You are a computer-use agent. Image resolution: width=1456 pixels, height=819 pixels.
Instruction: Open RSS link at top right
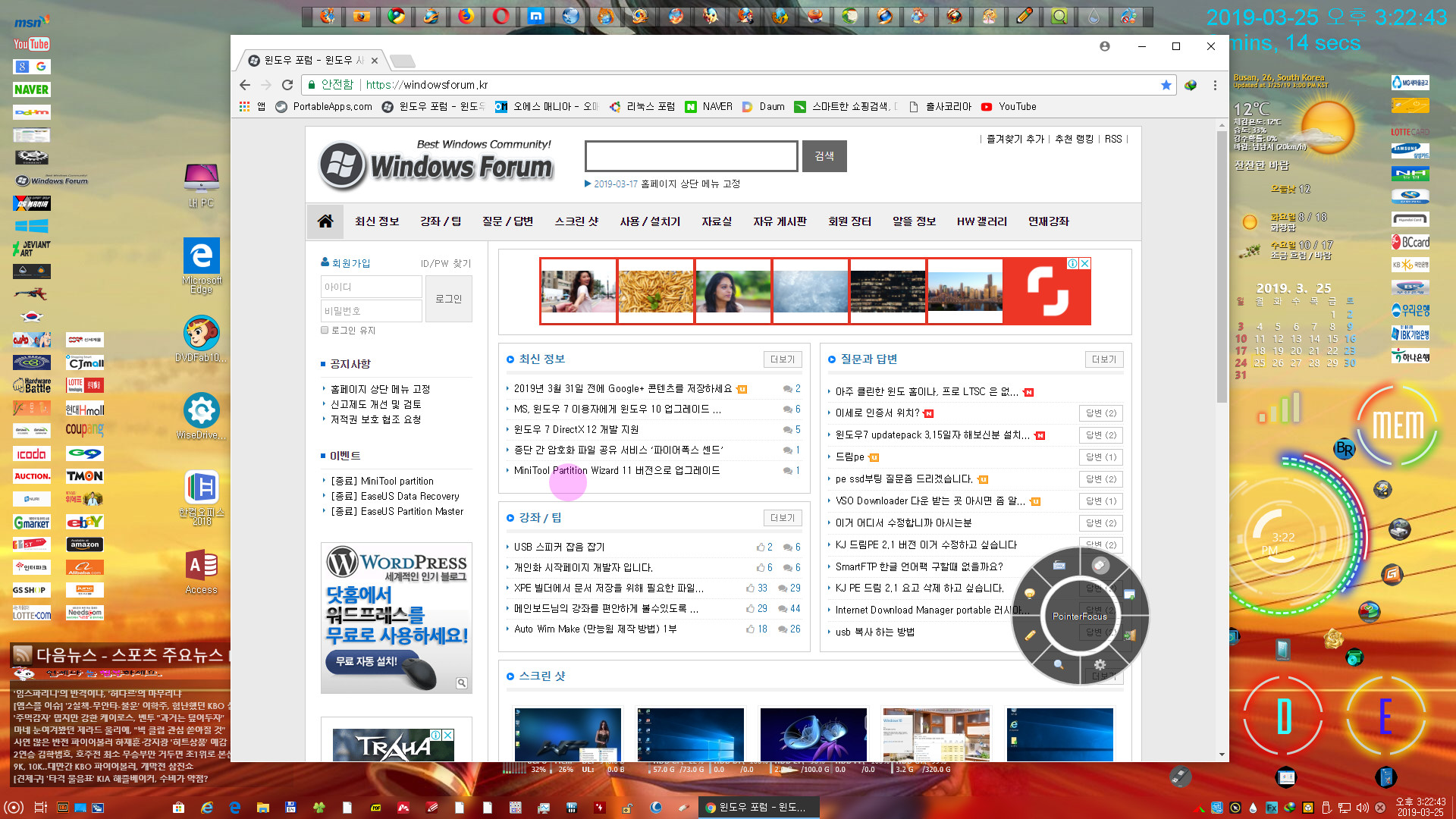point(1113,140)
